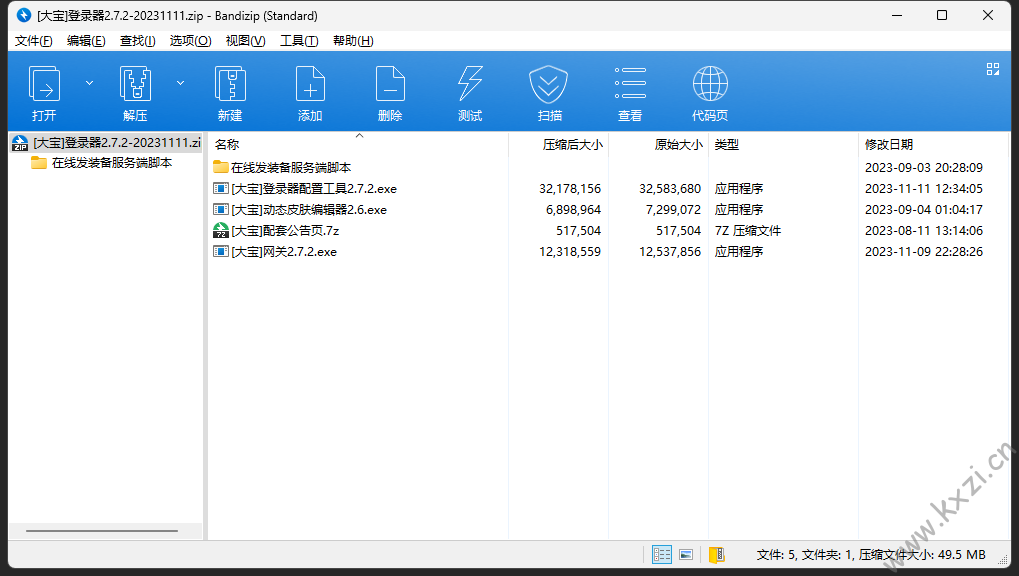
Task: Select [大宝]动态皮肤编辑器2.6.exe file row
Action: [x=608, y=209]
